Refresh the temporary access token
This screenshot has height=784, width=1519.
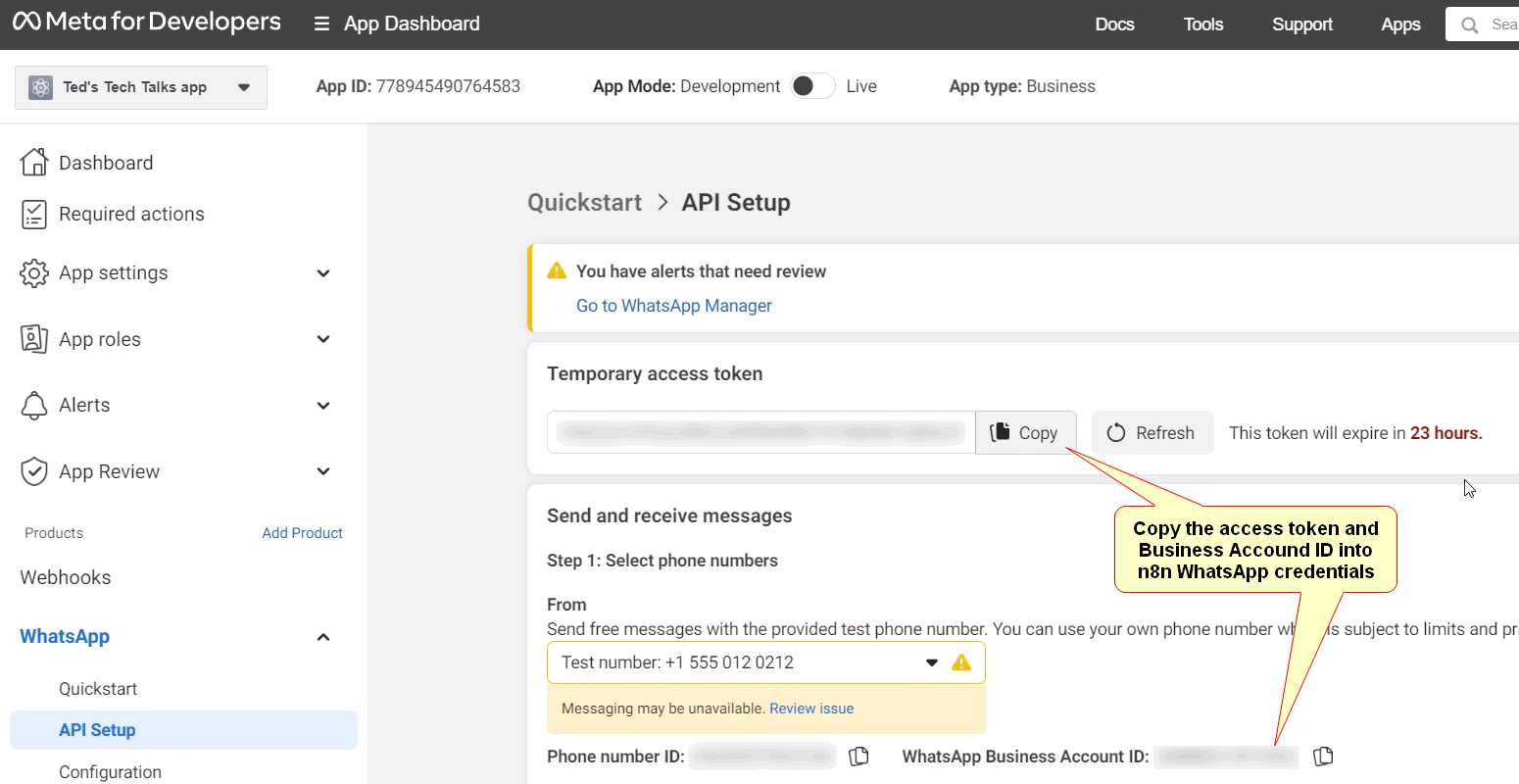click(x=1152, y=432)
